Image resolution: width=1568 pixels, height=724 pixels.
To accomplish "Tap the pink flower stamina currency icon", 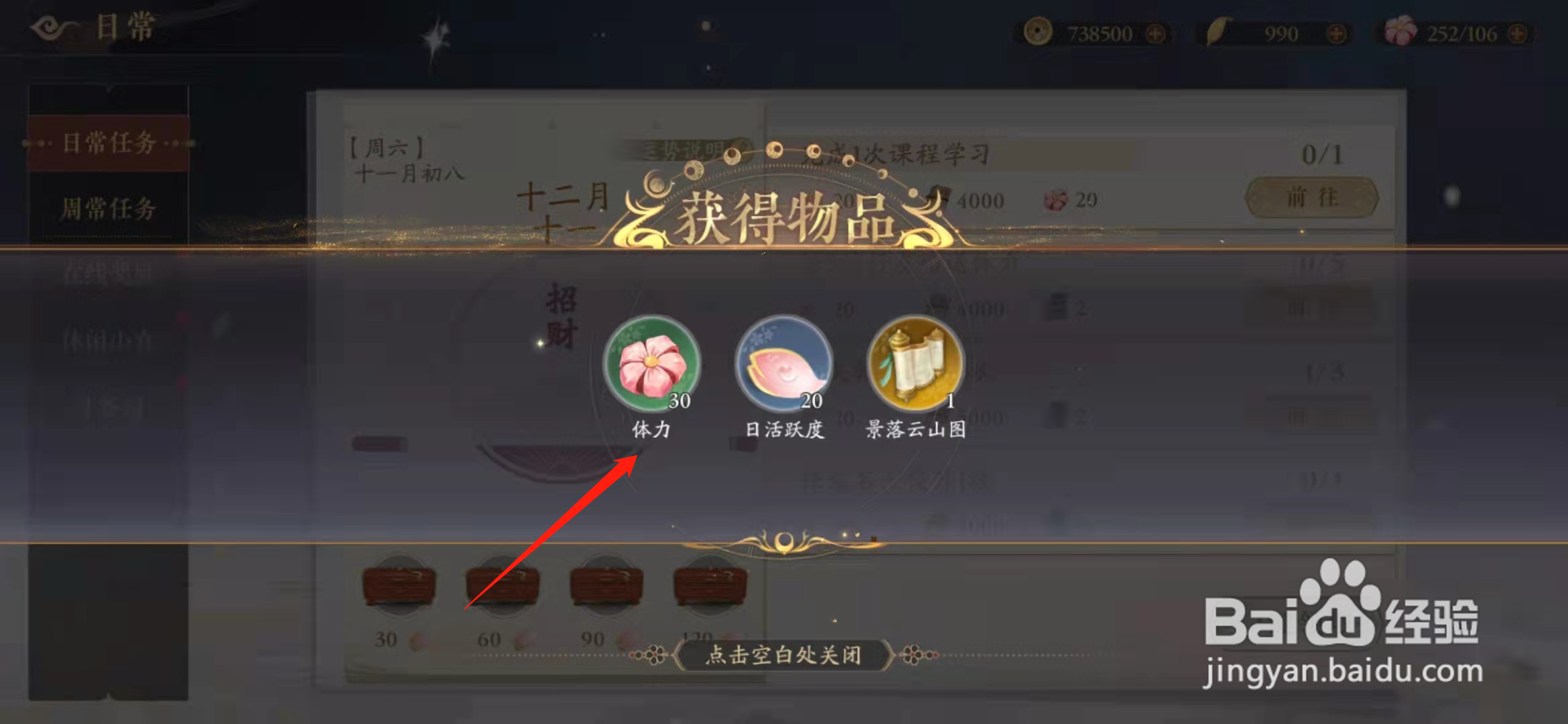I will [1400, 32].
